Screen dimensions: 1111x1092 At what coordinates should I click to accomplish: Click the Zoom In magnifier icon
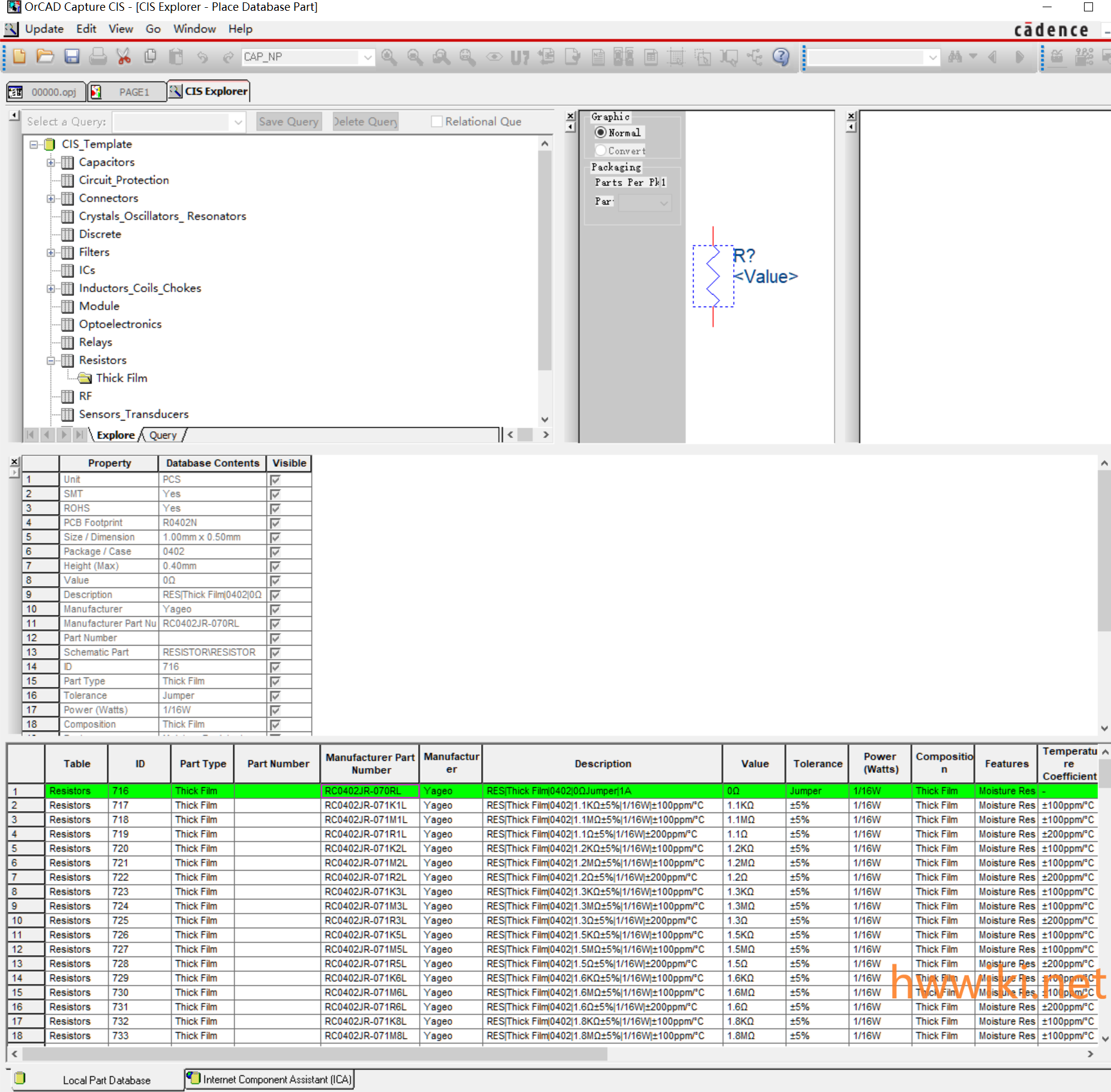[389, 57]
